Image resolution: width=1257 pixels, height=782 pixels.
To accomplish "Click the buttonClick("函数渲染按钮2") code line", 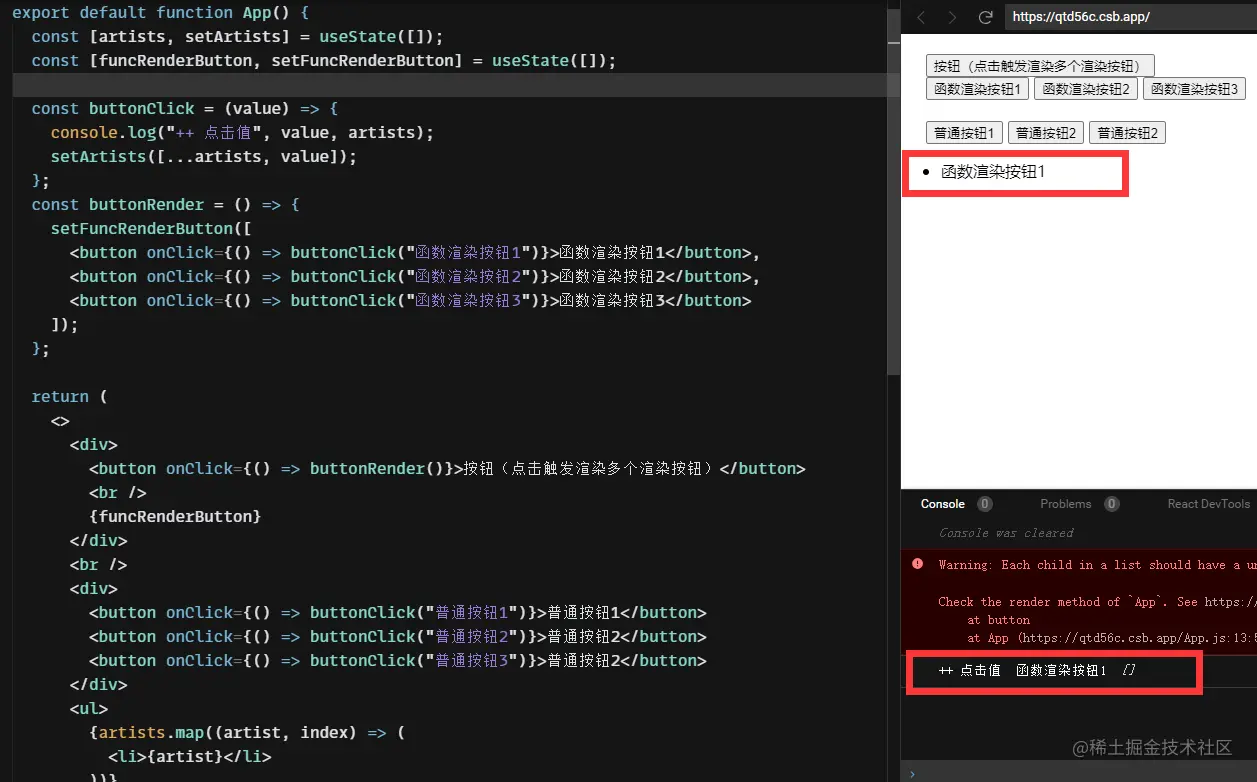I will [415, 277].
